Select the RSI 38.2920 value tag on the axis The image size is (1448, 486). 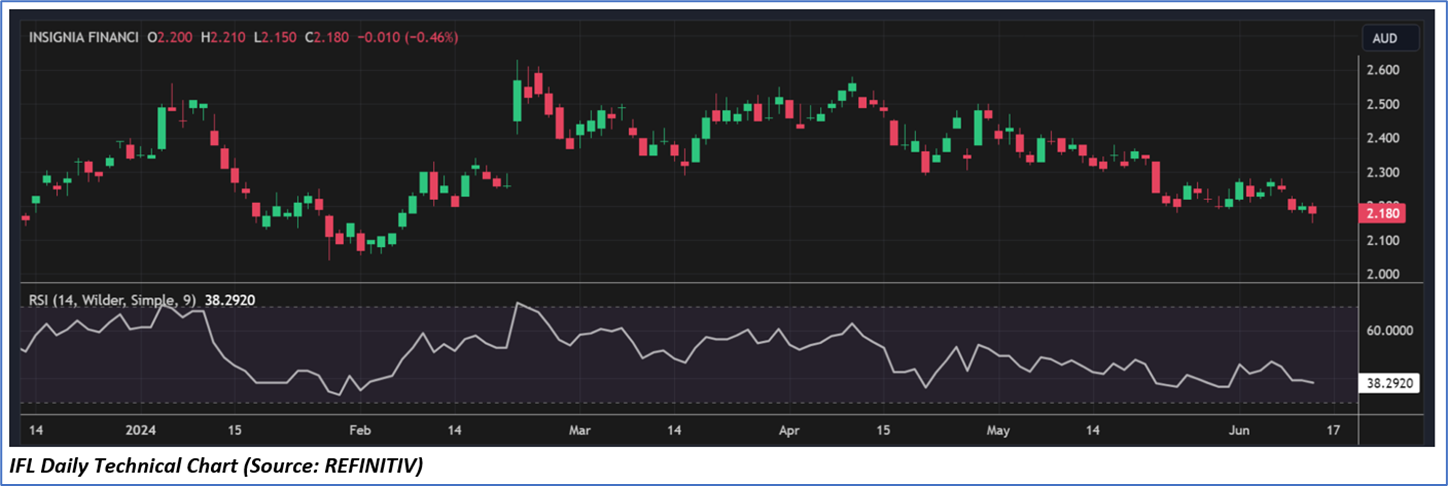(1391, 383)
